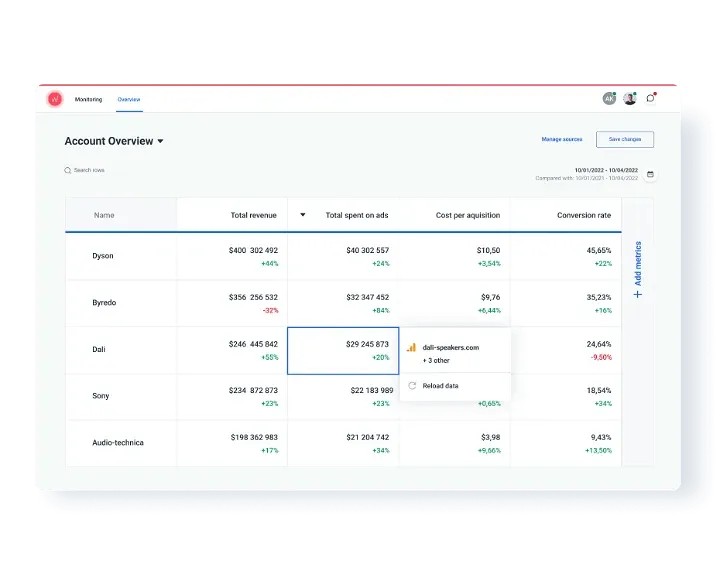Click Dyson revenue $400 302 492
Viewport: 720px width, 574px height.
click(x=253, y=250)
